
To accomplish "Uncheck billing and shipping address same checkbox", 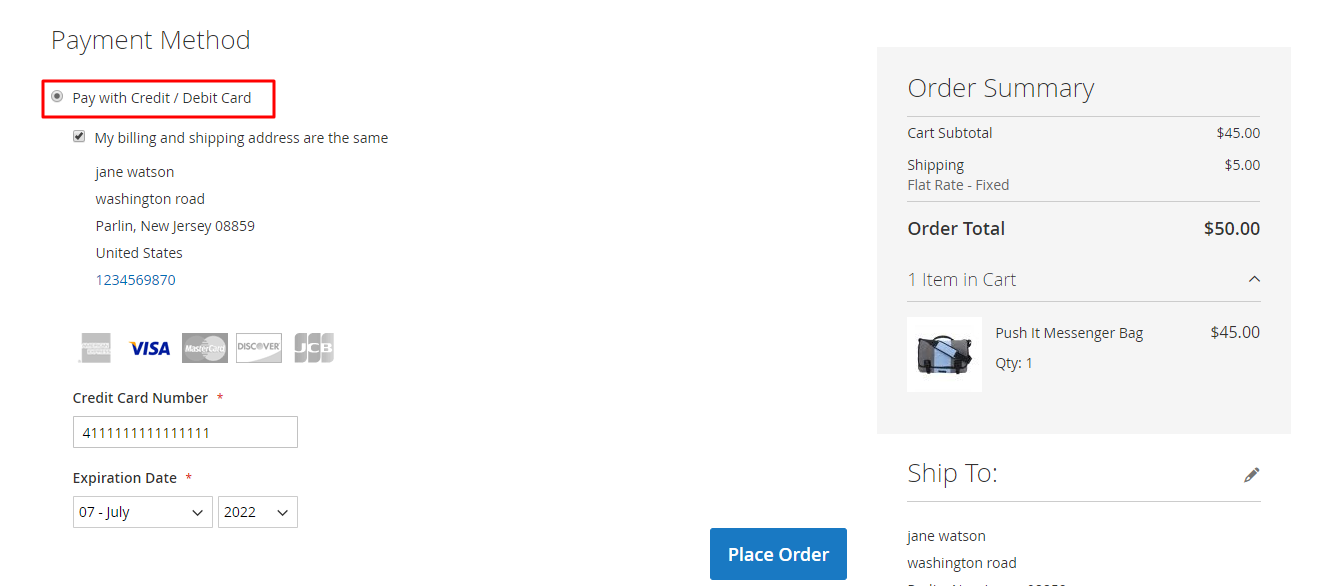I will point(79,137).
